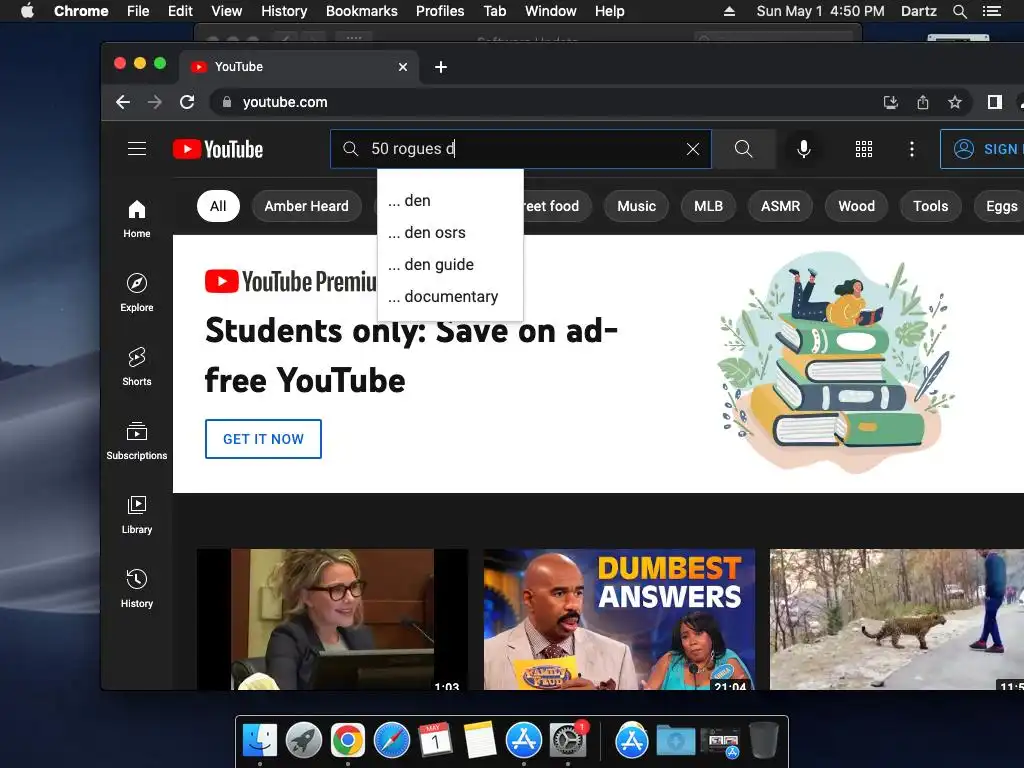
Task: Select the Wood filter chip
Action: click(856, 206)
